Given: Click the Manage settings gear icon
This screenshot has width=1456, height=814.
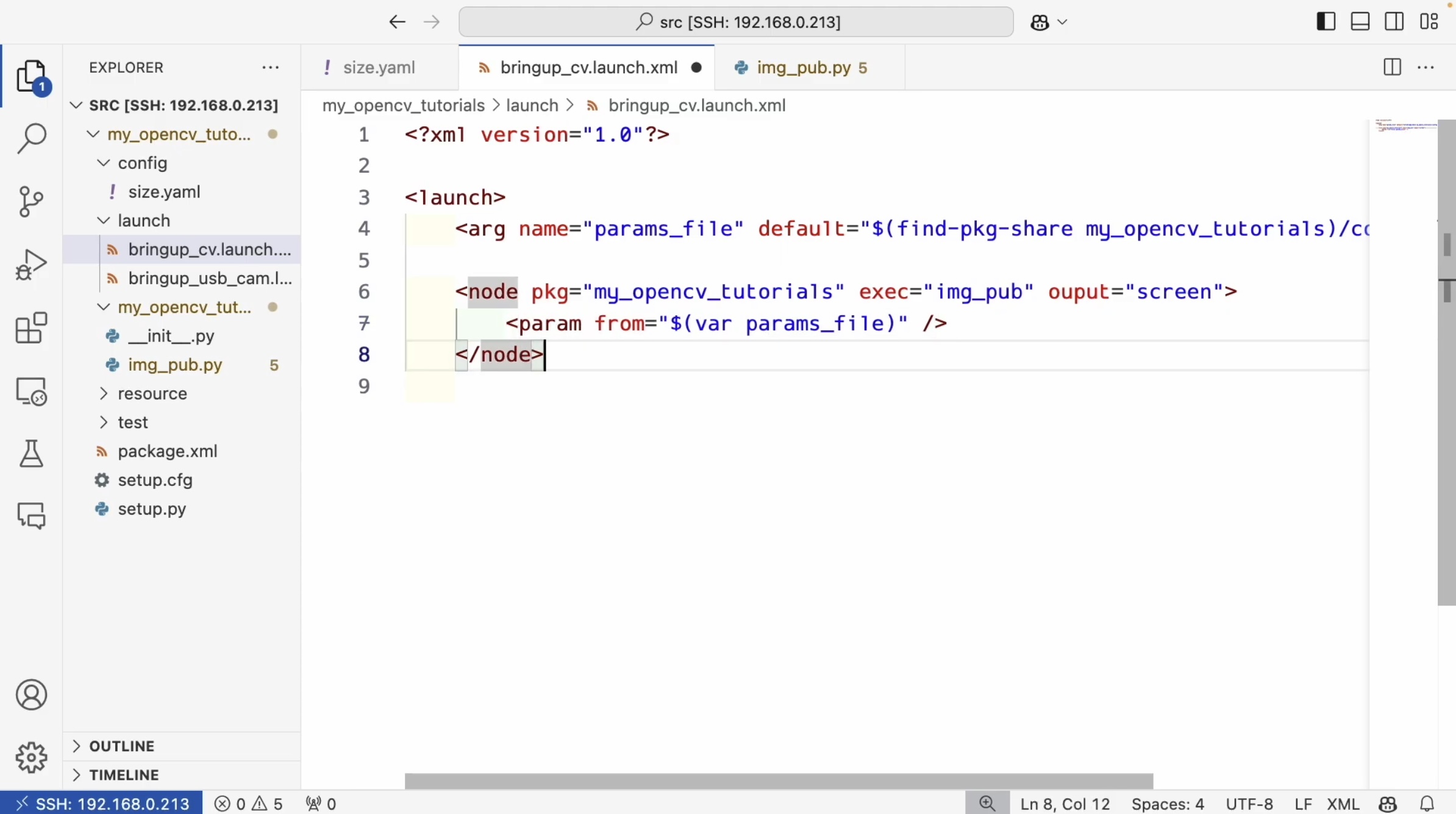Looking at the screenshot, I should pos(31,757).
